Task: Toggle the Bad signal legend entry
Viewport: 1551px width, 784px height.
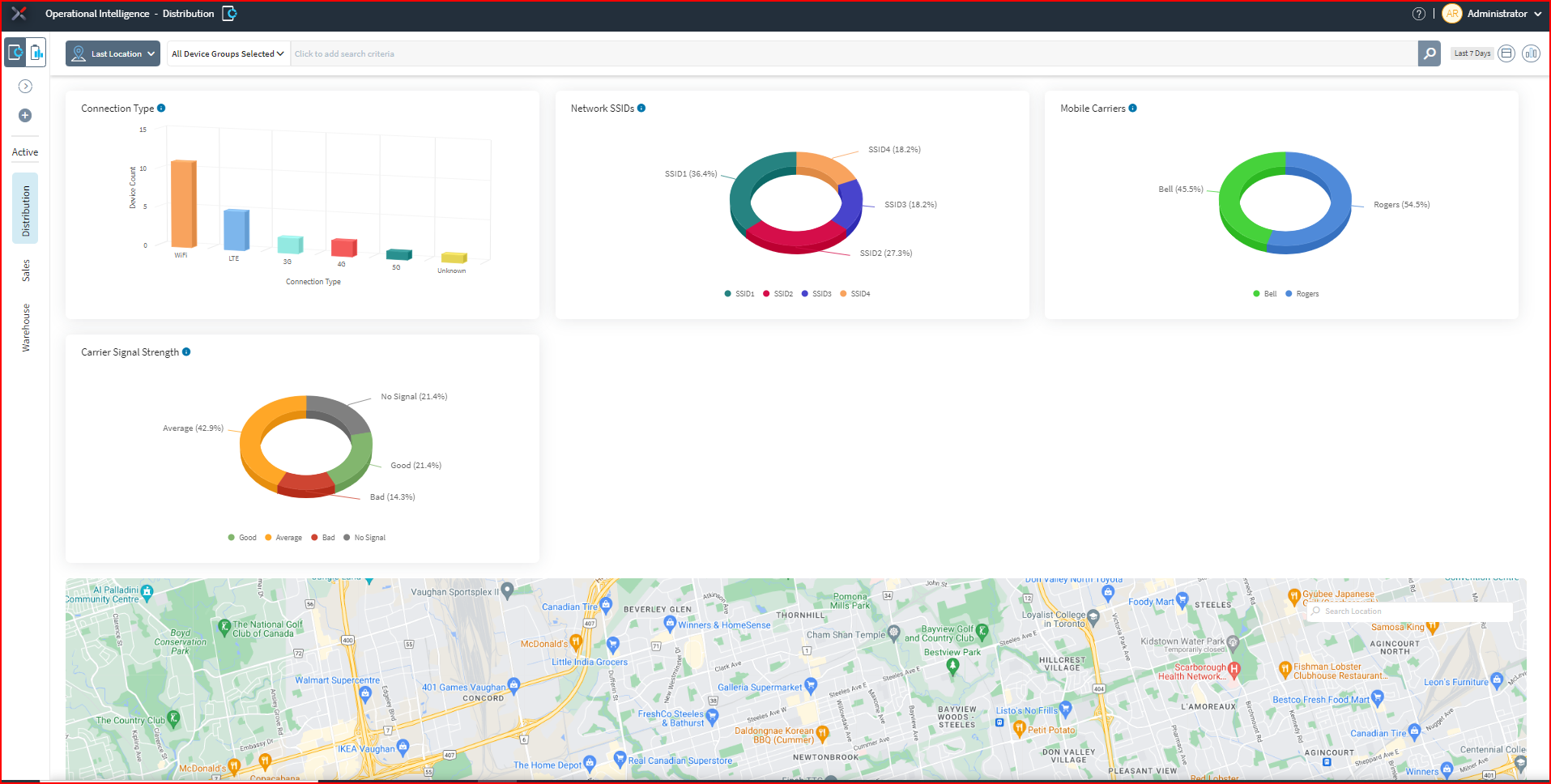Action: (x=323, y=538)
